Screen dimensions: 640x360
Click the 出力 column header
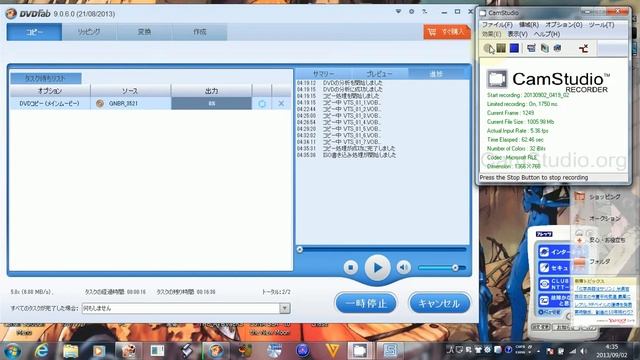point(211,91)
